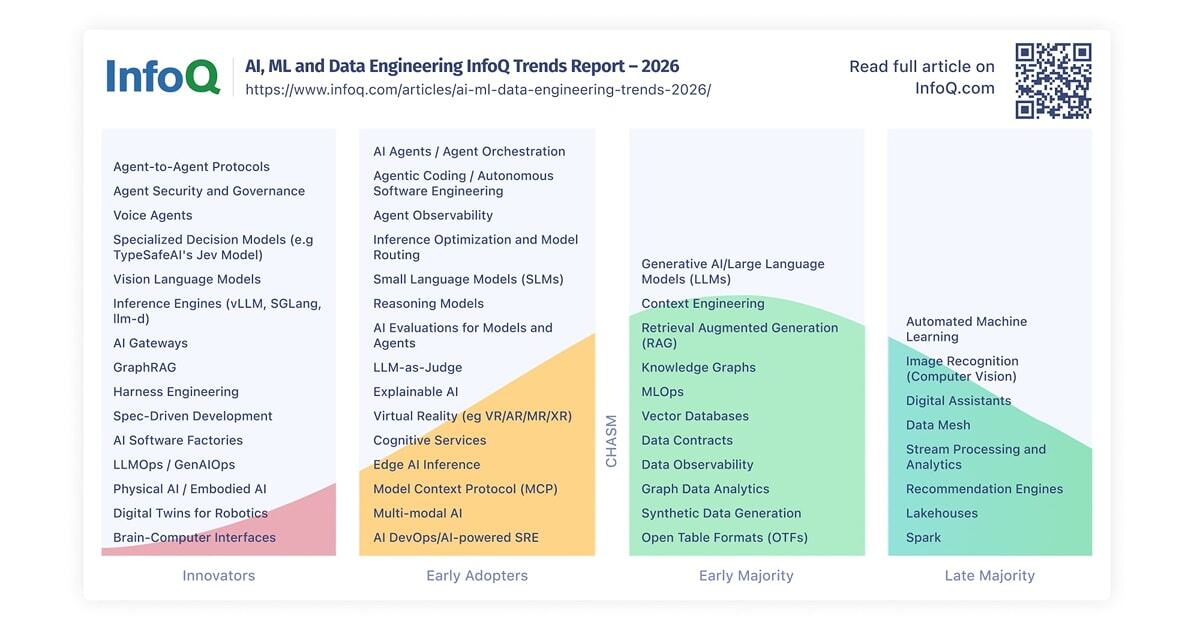Select 'Voice Agents' item

click(x=153, y=216)
